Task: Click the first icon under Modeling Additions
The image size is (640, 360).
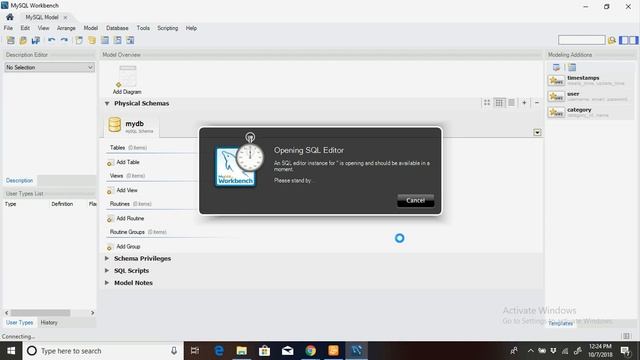Action: pos(556,67)
